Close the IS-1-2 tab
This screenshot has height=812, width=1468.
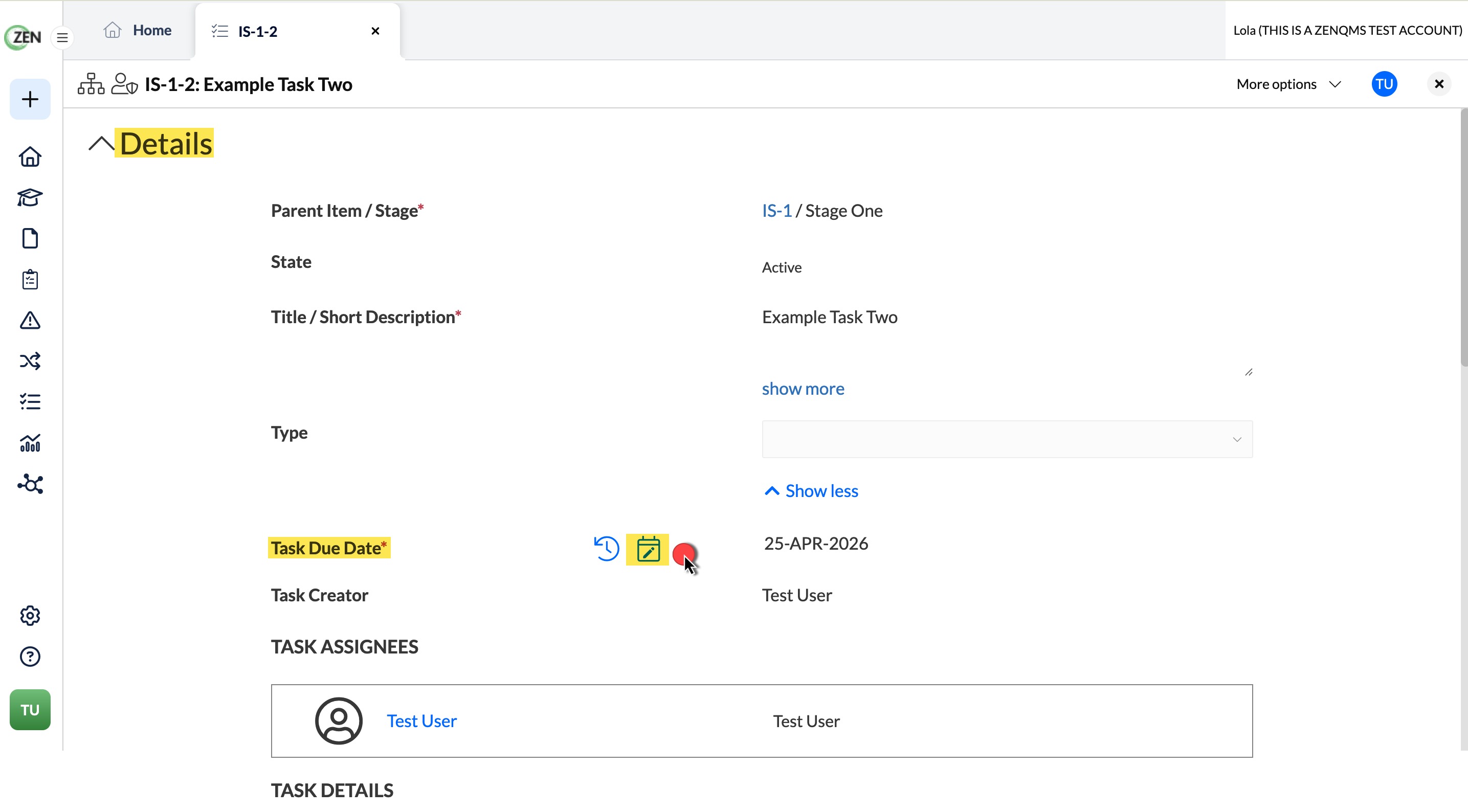click(x=375, y=31)
